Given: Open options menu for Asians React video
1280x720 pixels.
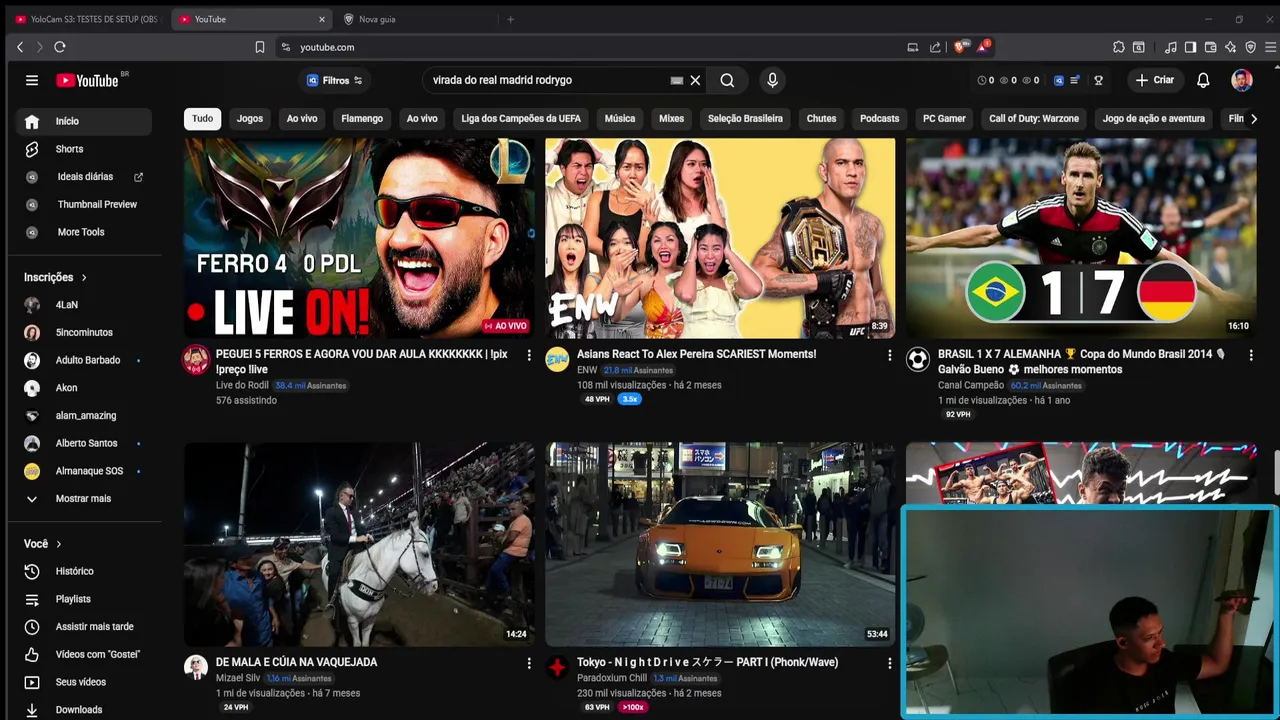Looking at the screenshot, I should click(x=890, y=355).
